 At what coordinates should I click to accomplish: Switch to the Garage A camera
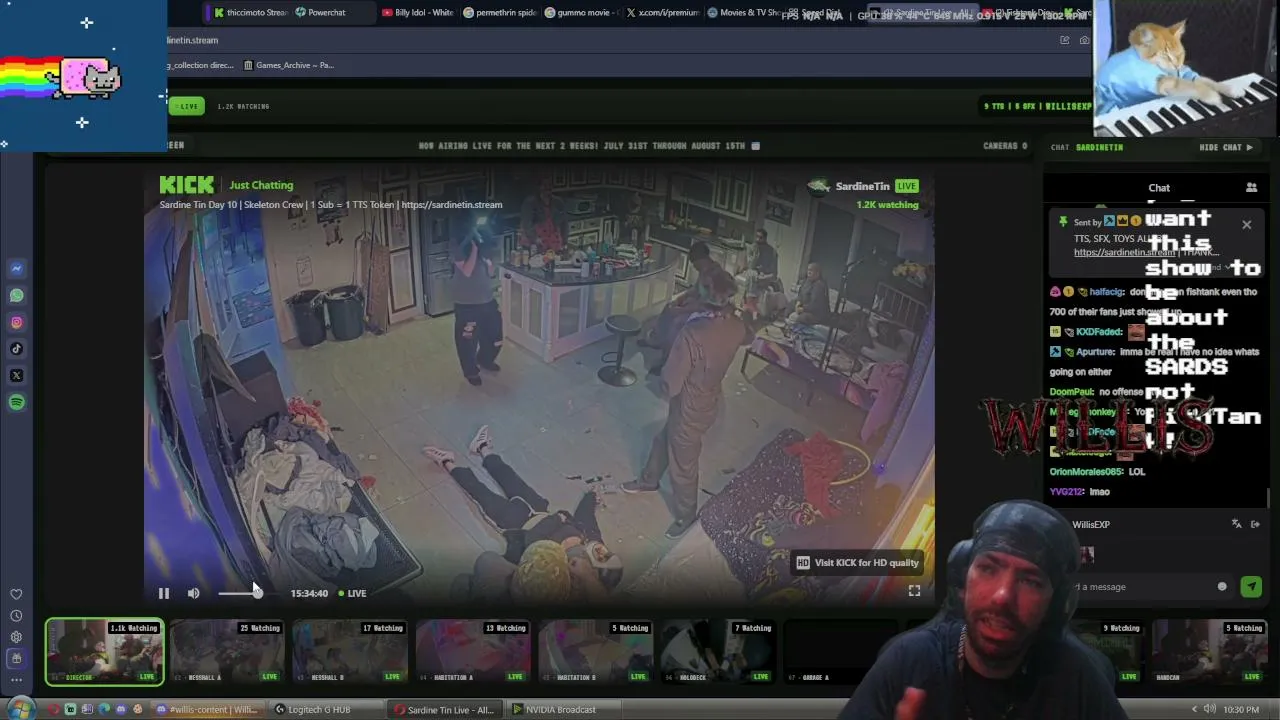click(x=842, y=652)
